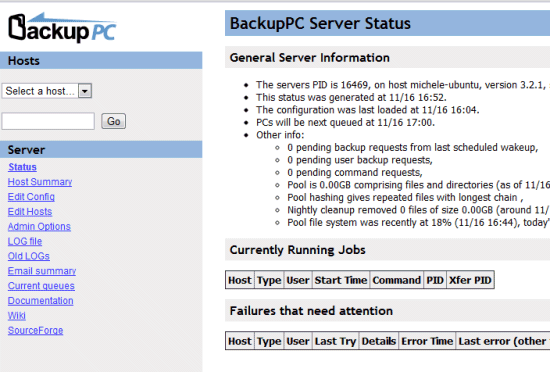
Task: Click the Details column header
Action: [x=379, y=341]
